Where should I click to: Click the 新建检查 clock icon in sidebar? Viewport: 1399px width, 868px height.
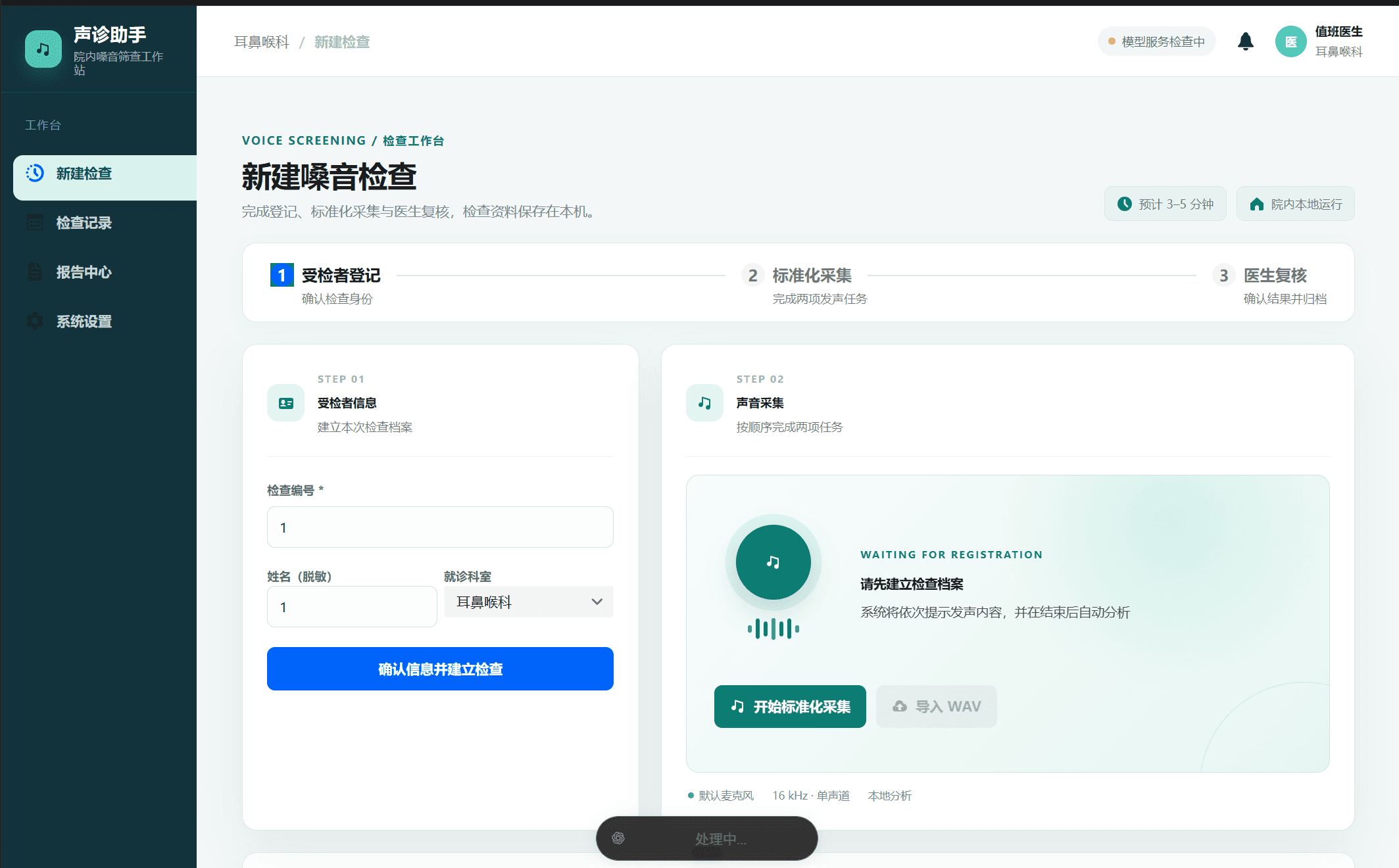[x=35, y=173]
